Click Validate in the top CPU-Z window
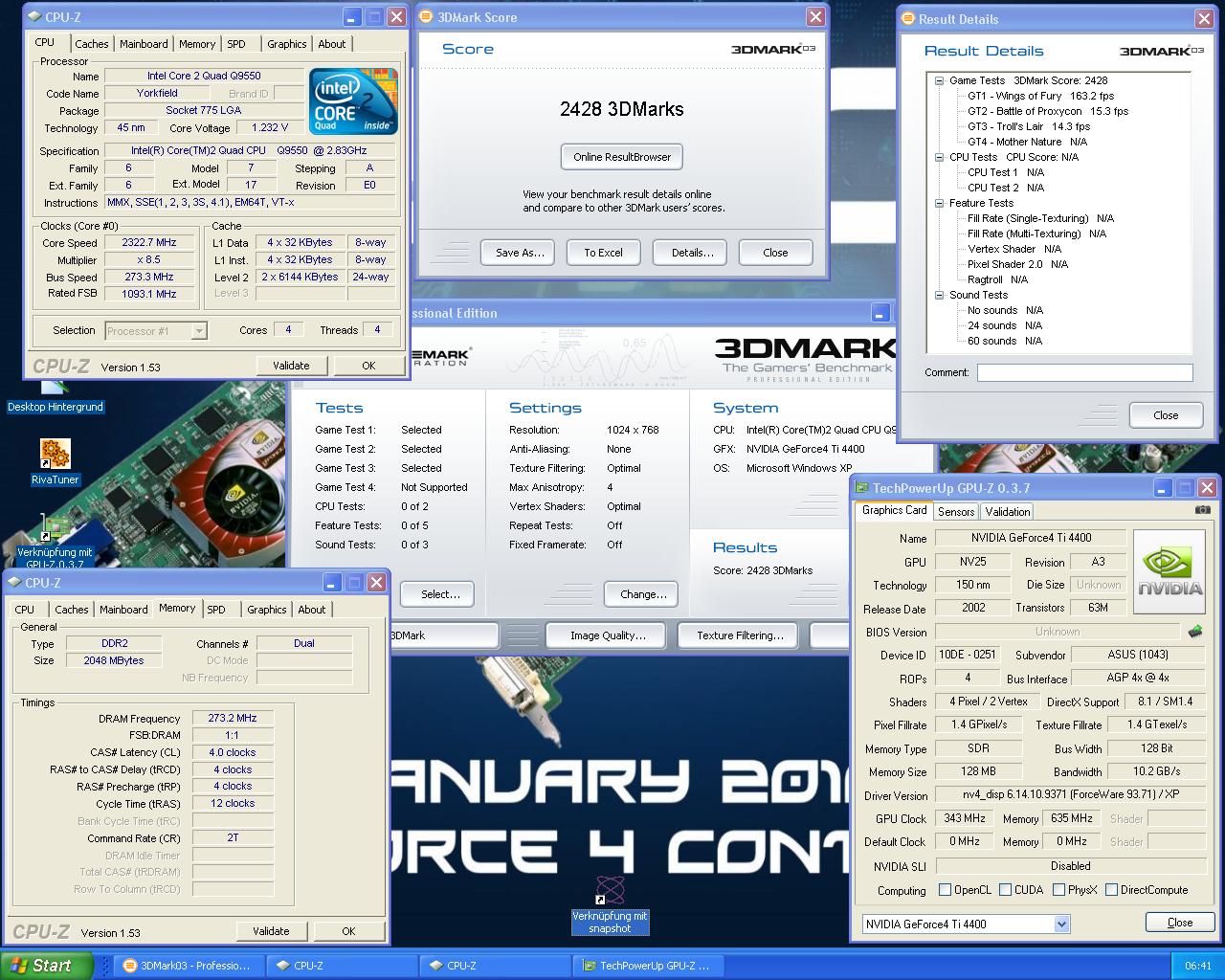 pyautogui.click(x=291, y=366)
